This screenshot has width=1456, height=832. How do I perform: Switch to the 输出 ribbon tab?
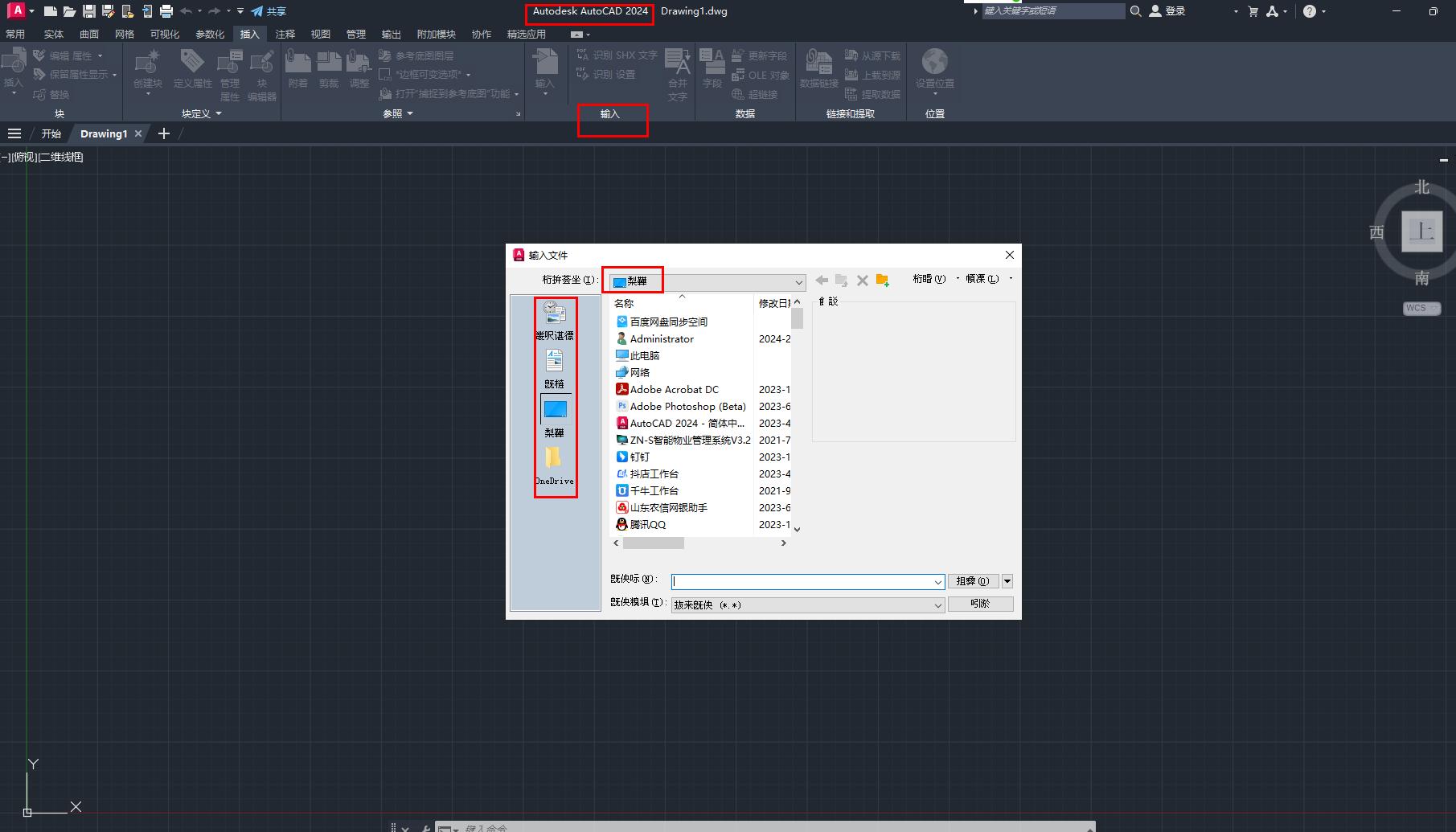point(392,34)
